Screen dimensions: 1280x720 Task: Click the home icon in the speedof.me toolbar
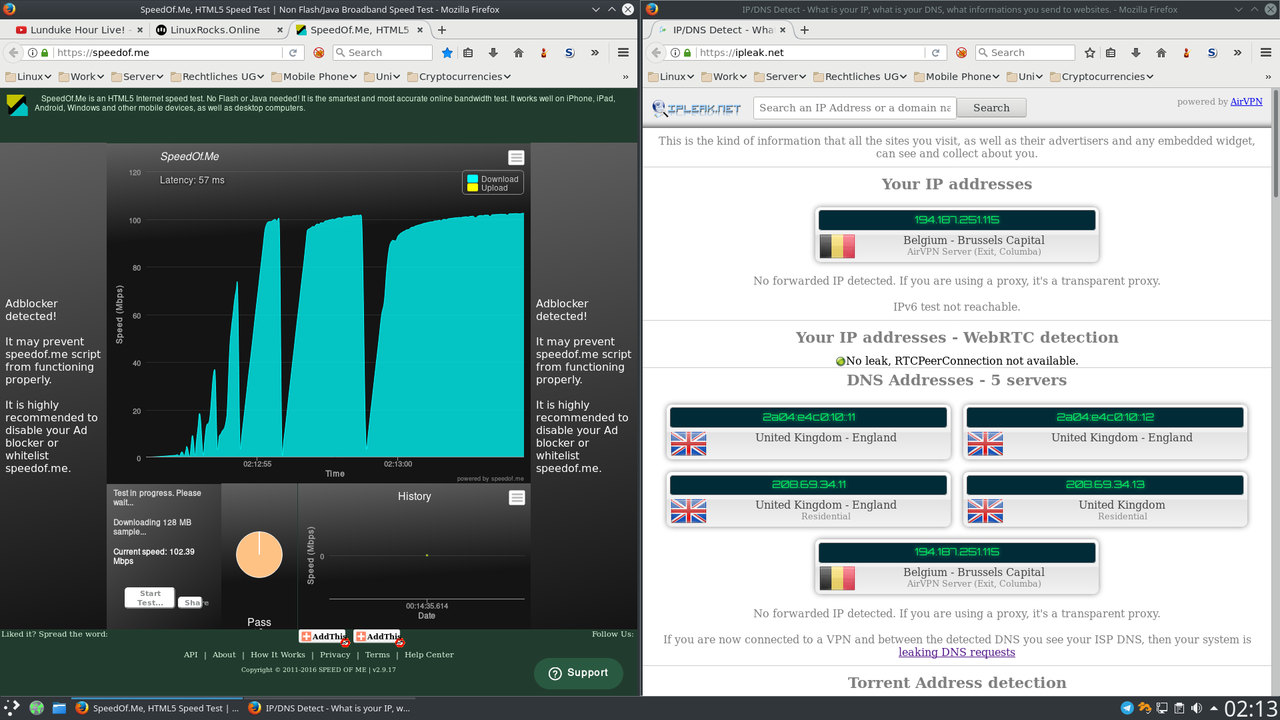pos(518,53)
